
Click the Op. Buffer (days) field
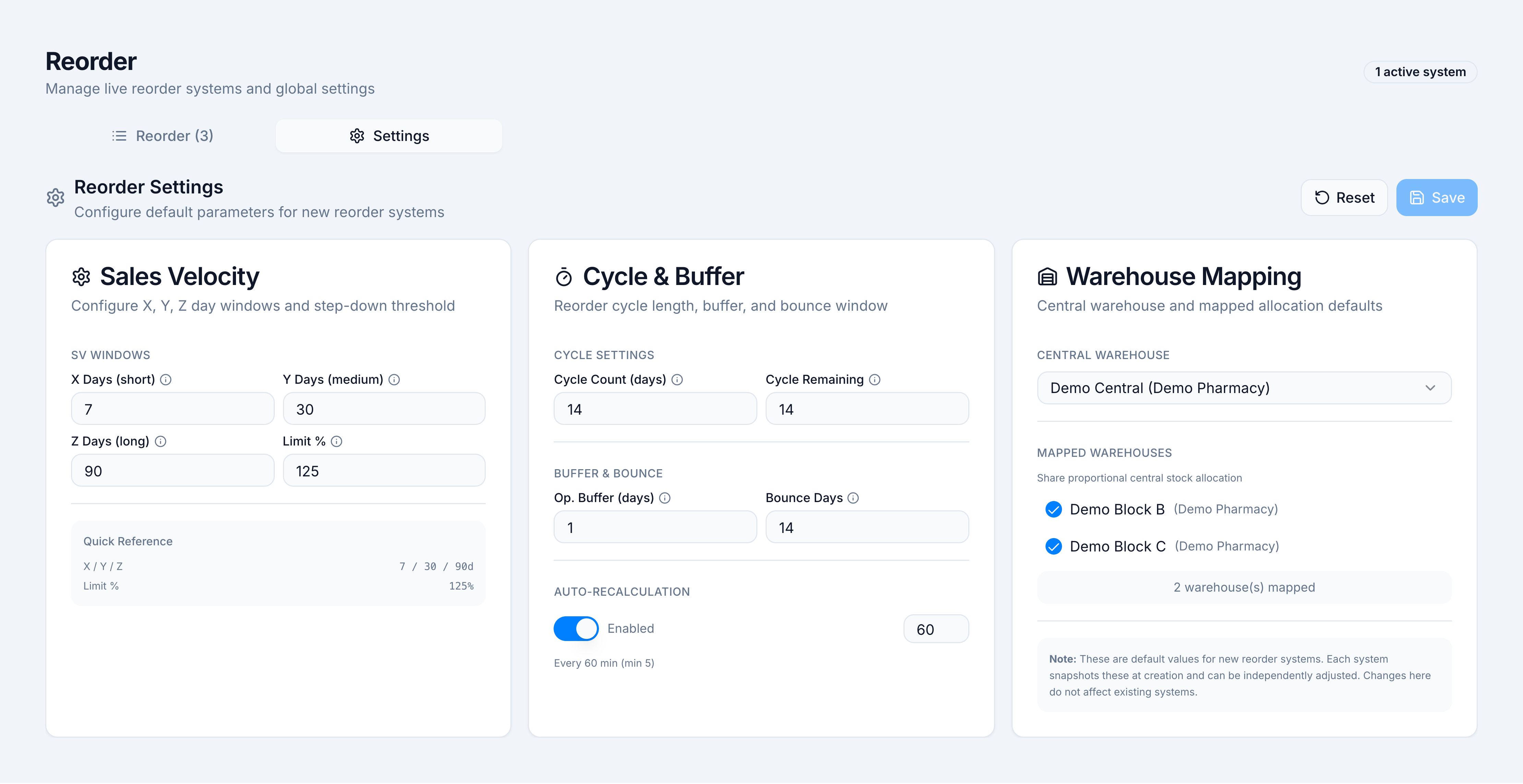pyautogui.click(x=655, y=527)
